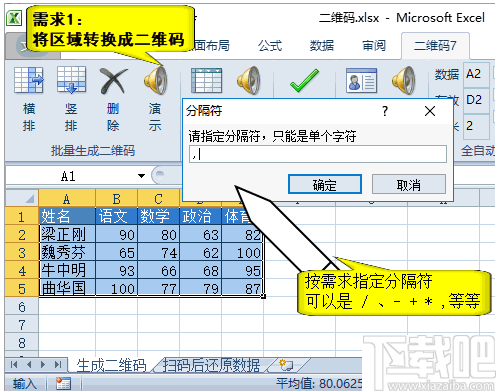
Task: Click the speaker icon beside contact card
Action: click(x=404, y=80)
